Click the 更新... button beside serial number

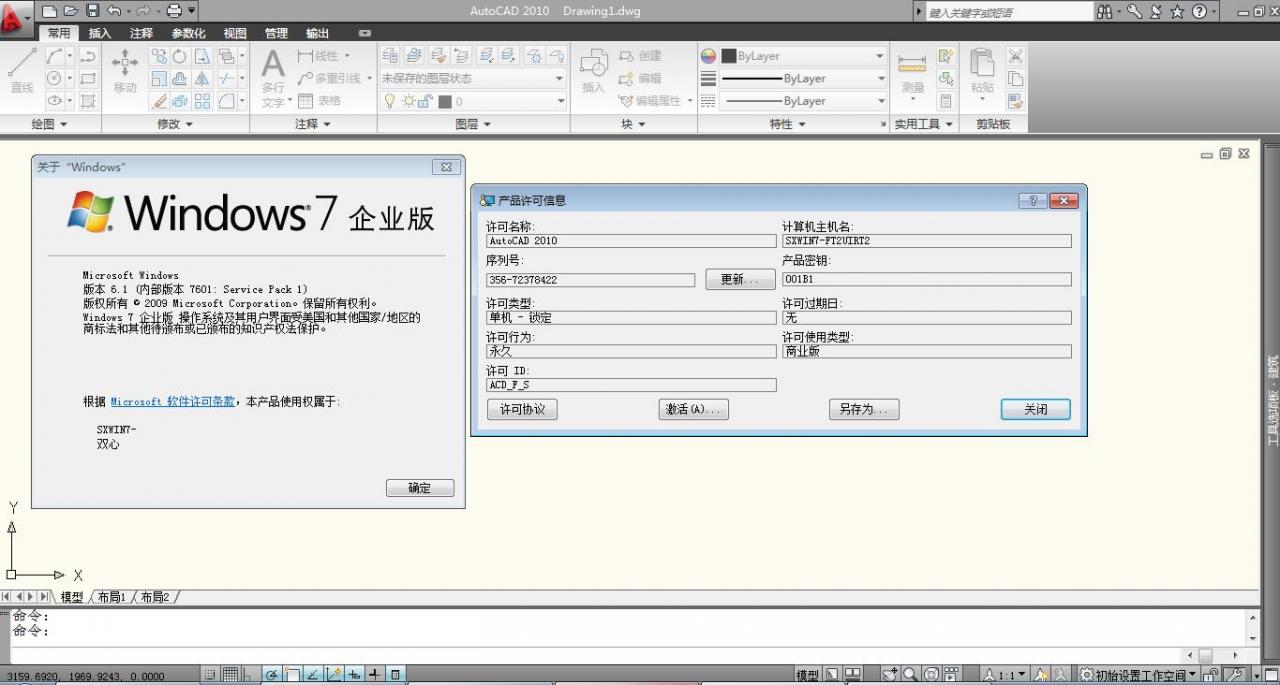(740, 279)
